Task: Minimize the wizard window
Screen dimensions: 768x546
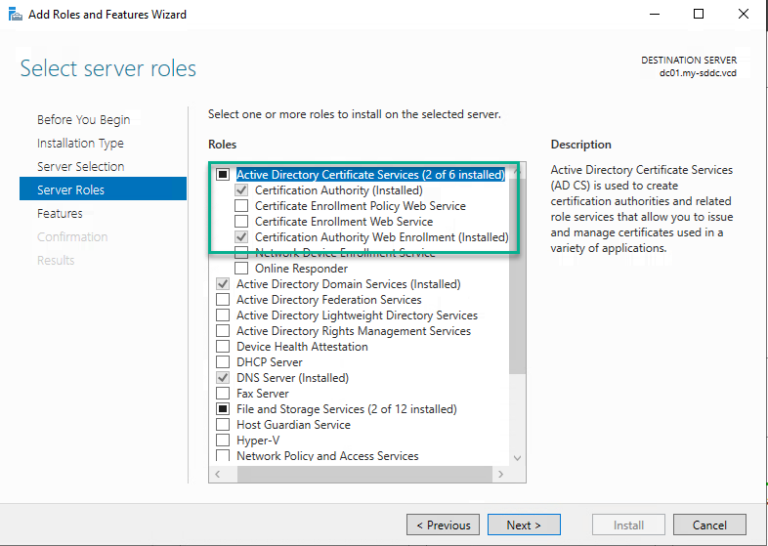Action: [654, 14]
